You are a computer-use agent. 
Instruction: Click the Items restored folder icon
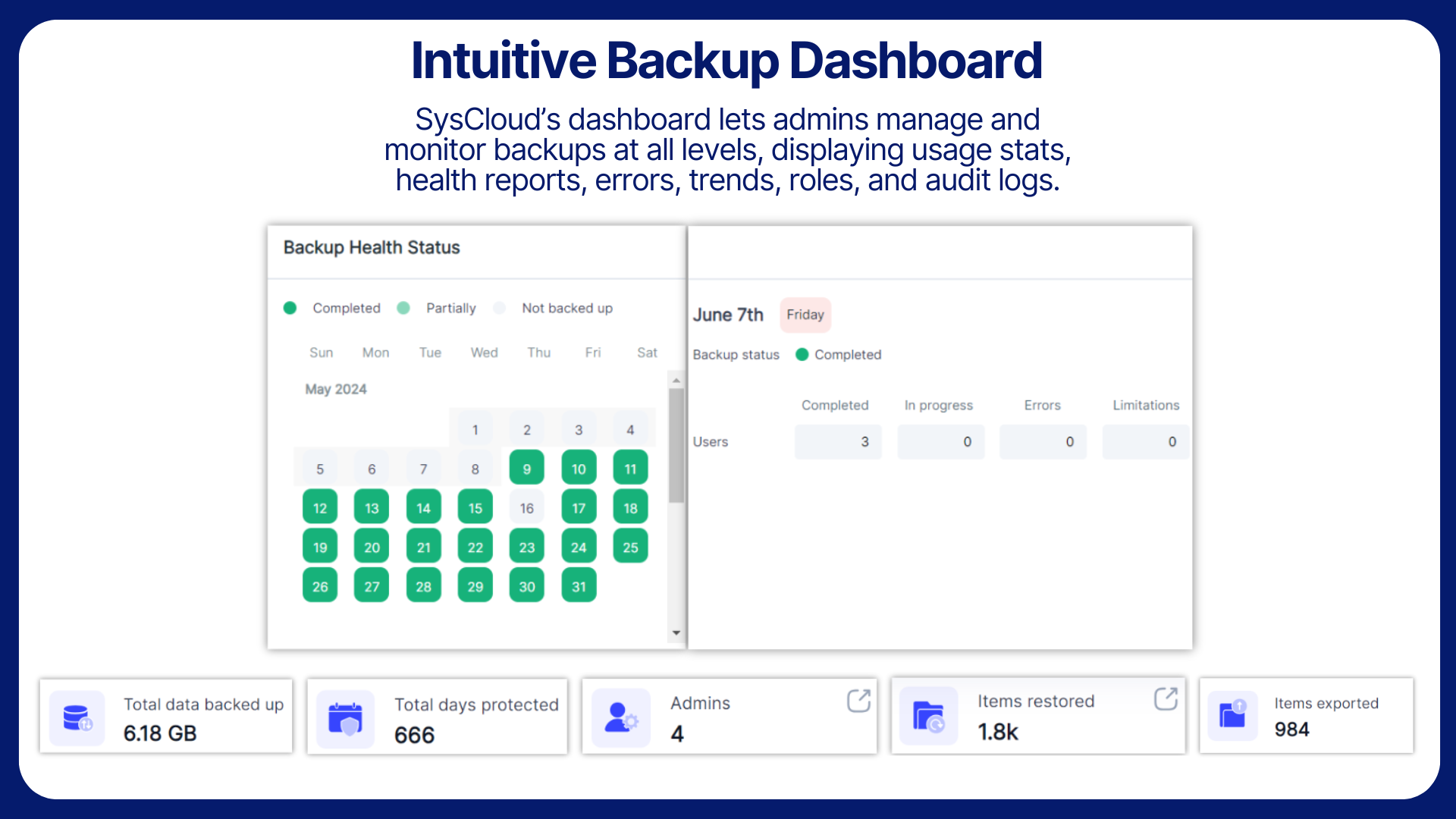click(929, 716)
